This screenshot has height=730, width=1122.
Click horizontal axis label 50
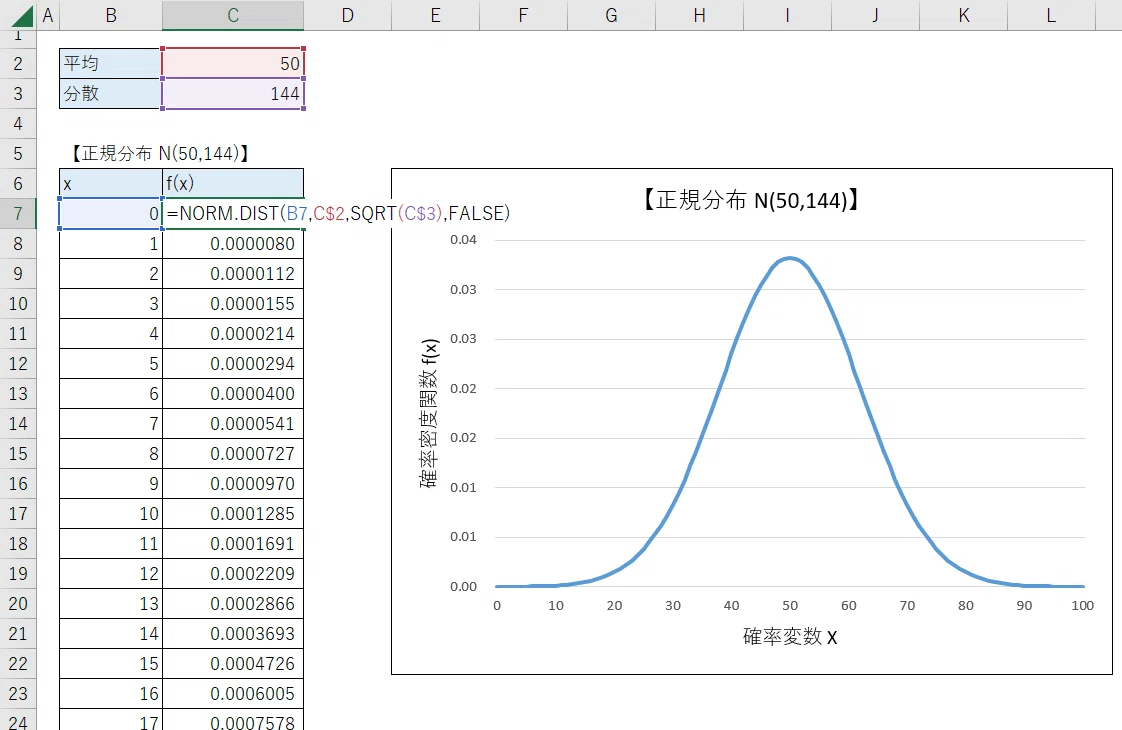tap(790, 605)
